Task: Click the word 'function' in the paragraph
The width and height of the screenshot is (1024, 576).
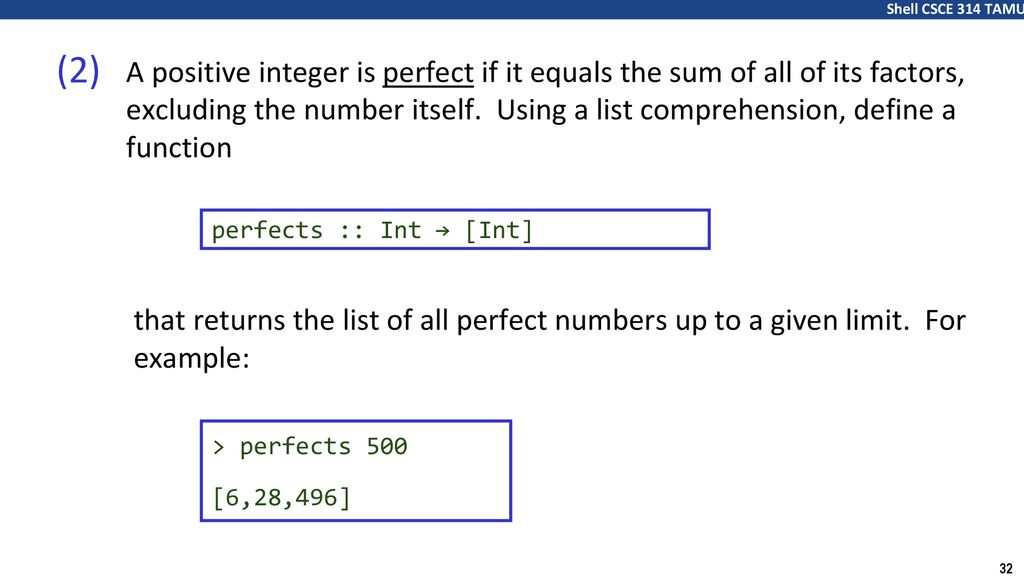Action: click(179, 148)
